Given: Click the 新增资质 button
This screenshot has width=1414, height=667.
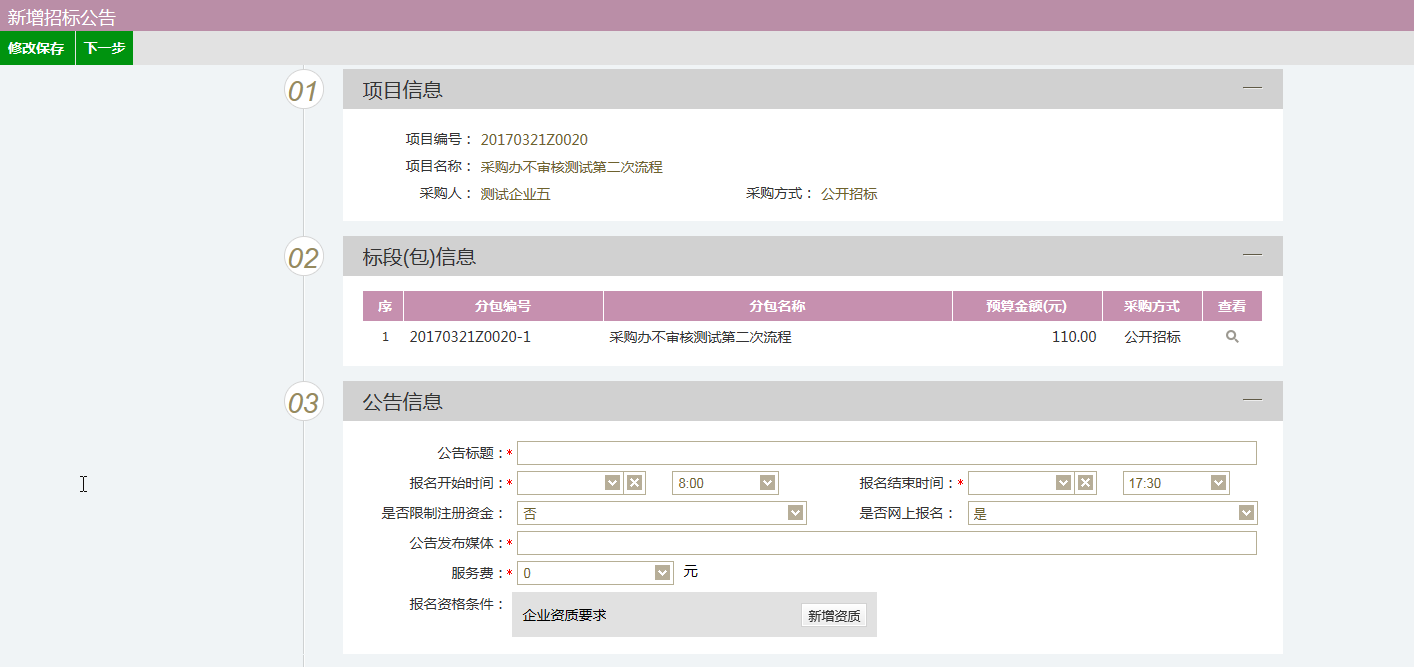Looking at the screenshot, I should [x=833, y=616].
